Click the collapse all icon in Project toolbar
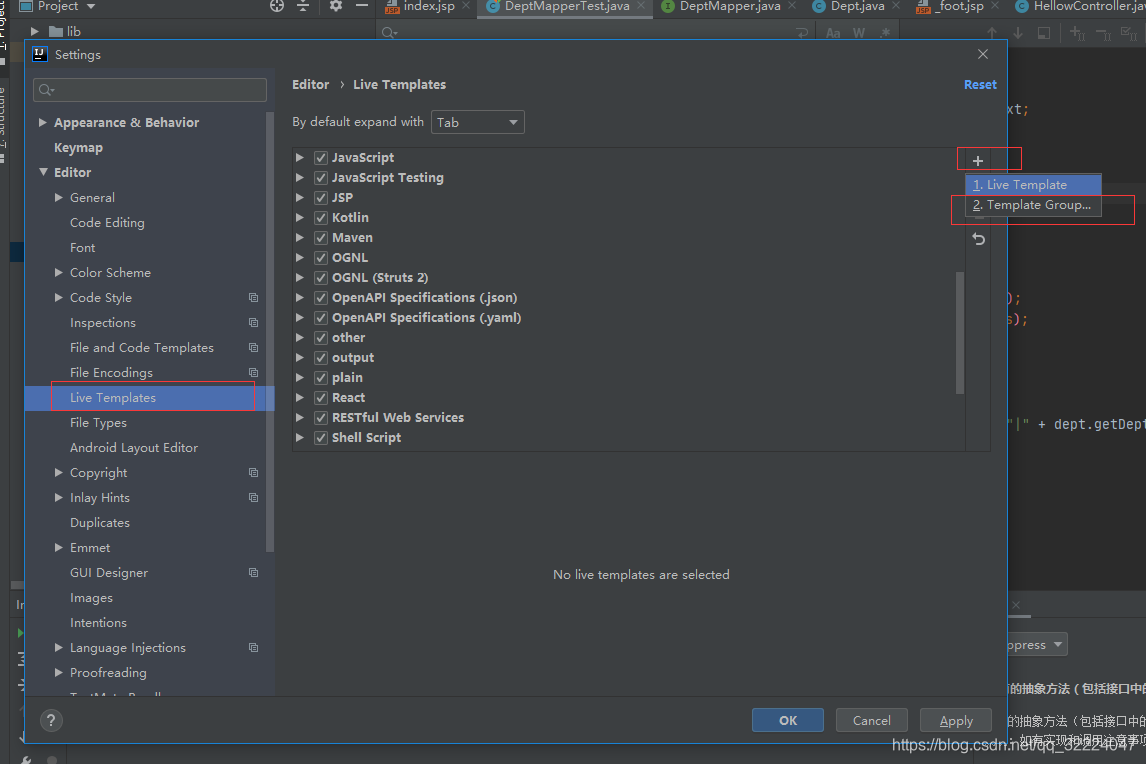This screenshot has width=1146, height=764. tap(303, 6)
